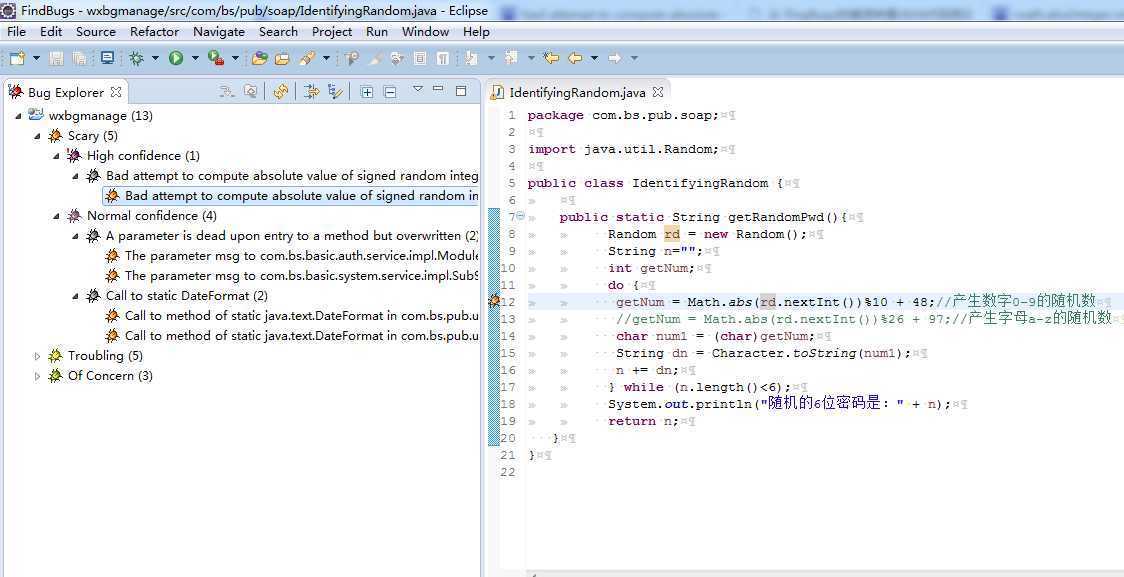Click the Open Task folder toolbar icon
The width and height of the screenshot is (1124, 577).
coord(282,58)
